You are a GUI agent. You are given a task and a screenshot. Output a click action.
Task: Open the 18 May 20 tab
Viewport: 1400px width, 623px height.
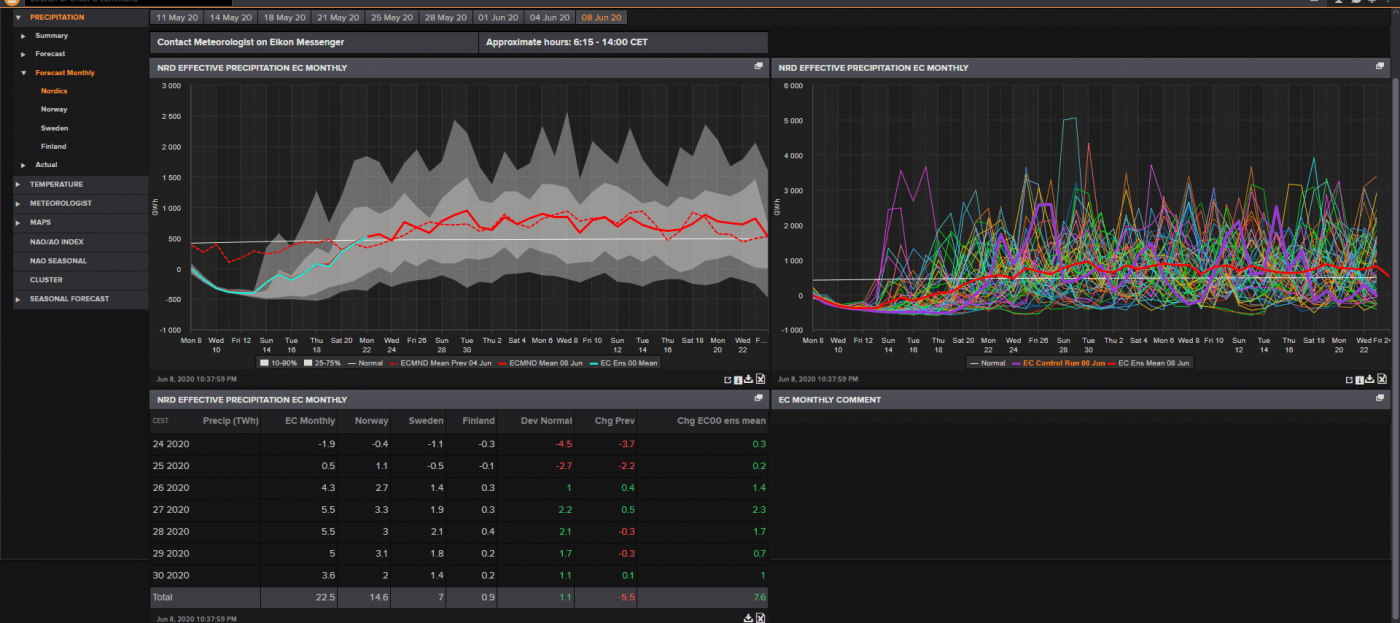point(283,17)
